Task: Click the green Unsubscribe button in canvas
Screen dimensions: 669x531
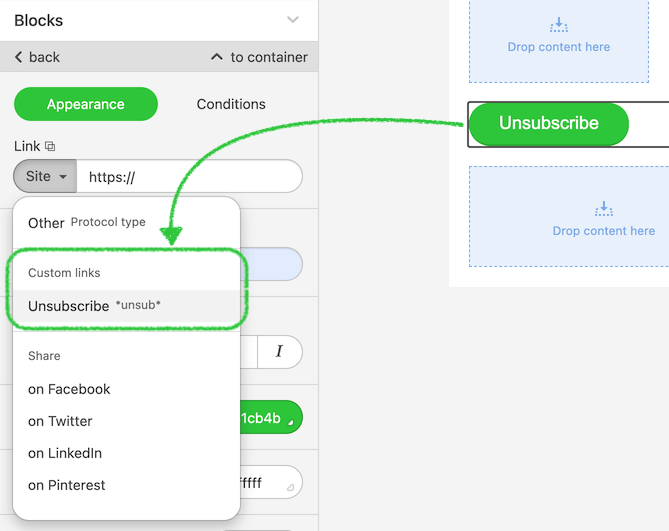Action: pos(548,124)
